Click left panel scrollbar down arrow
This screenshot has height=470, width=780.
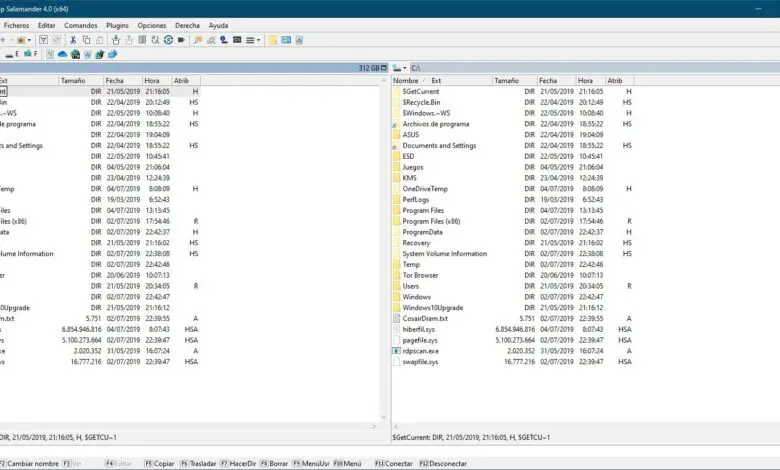[384, 417]
